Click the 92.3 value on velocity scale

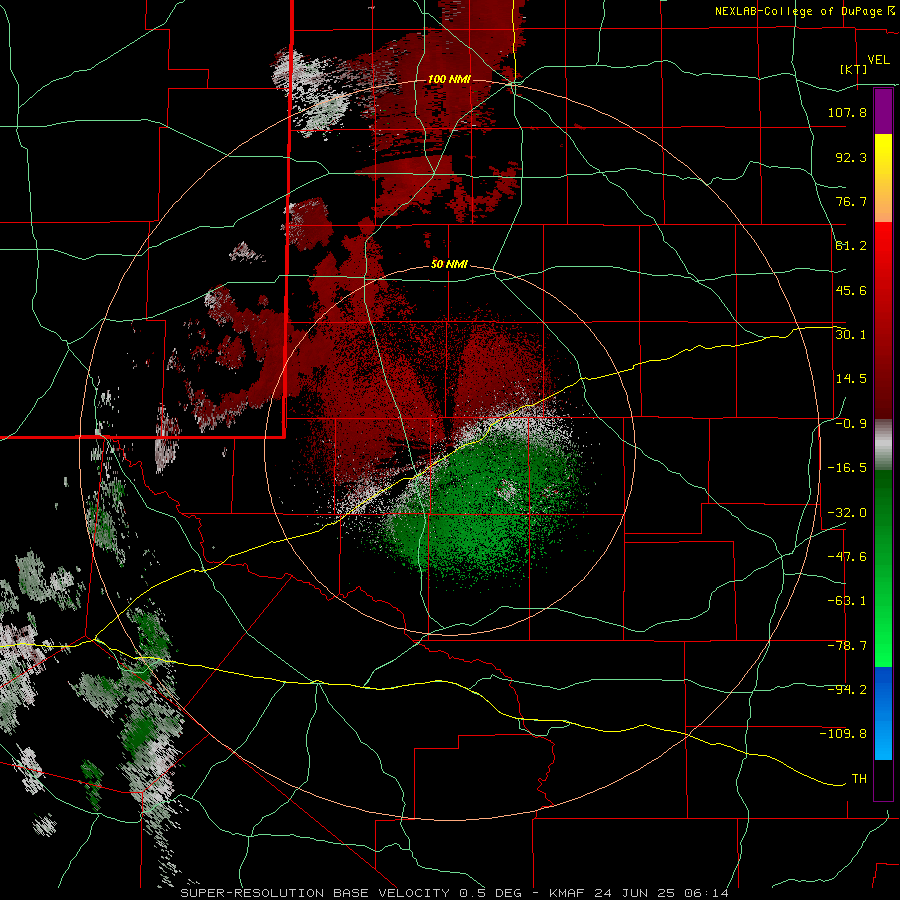click(851, 157)
